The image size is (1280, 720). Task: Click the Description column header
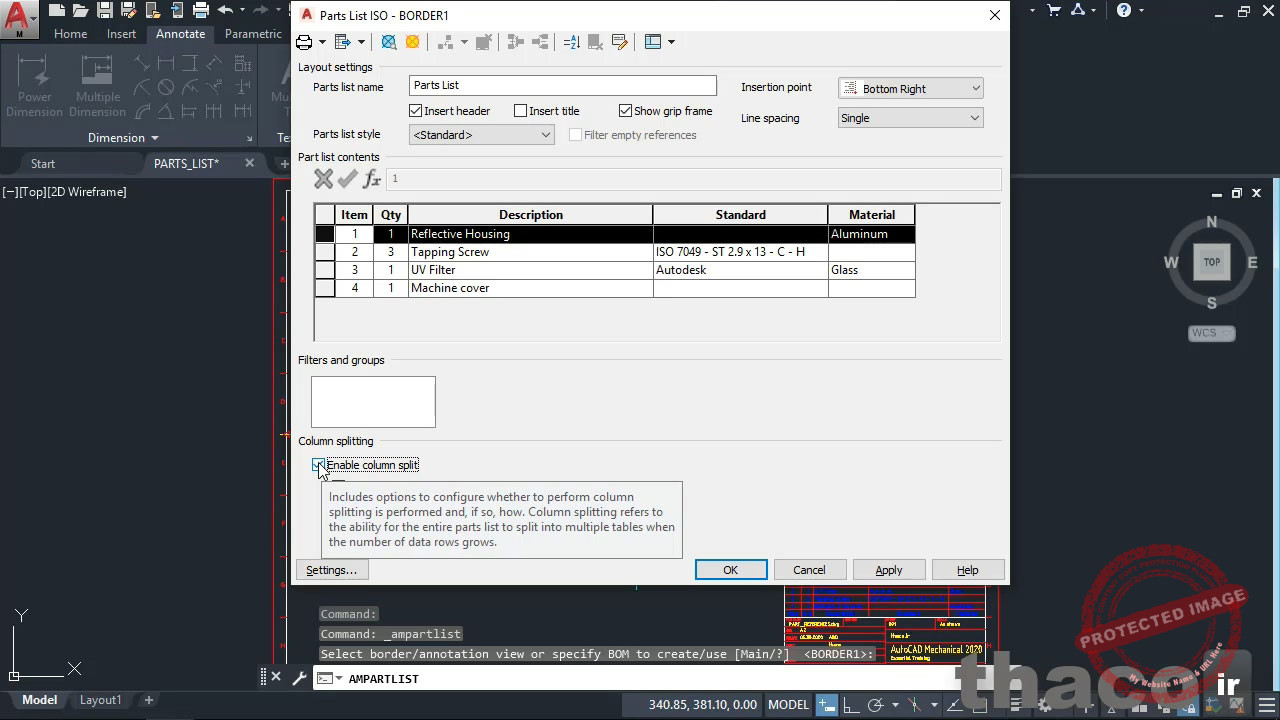(530, 215)
